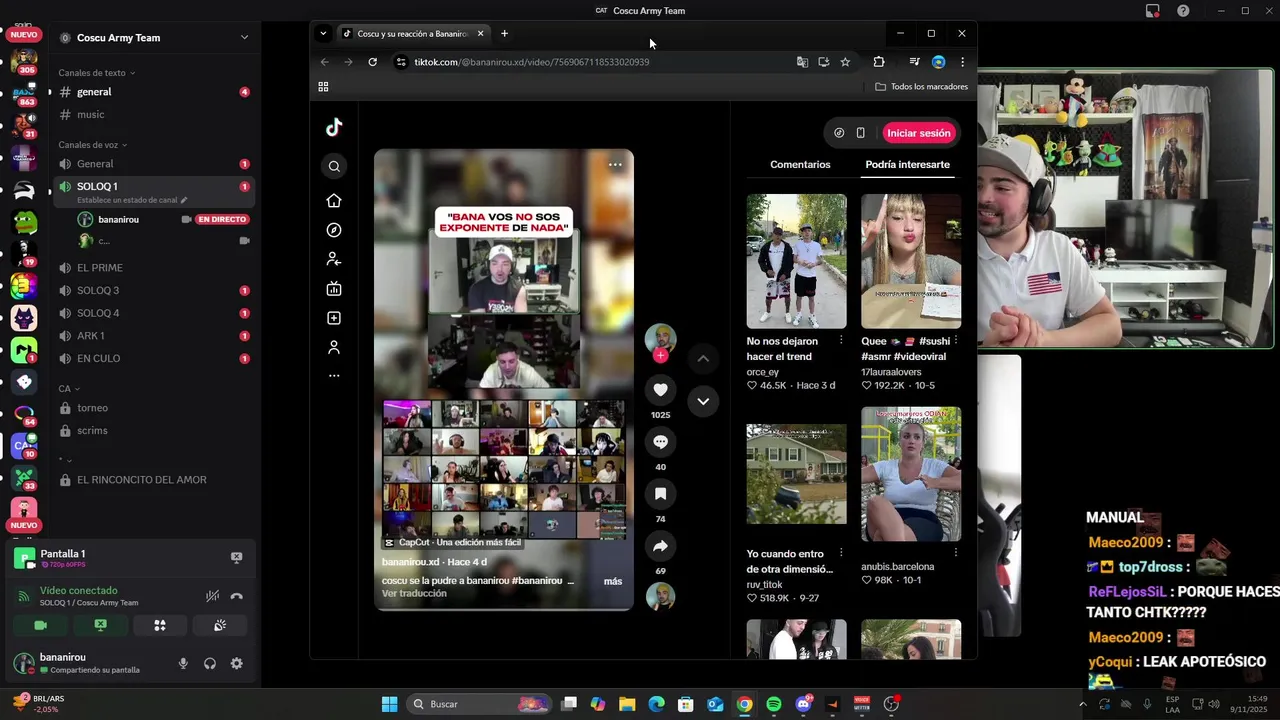Open Chrome tab search dropdown
1280x720 pixels.
[323, 33]
